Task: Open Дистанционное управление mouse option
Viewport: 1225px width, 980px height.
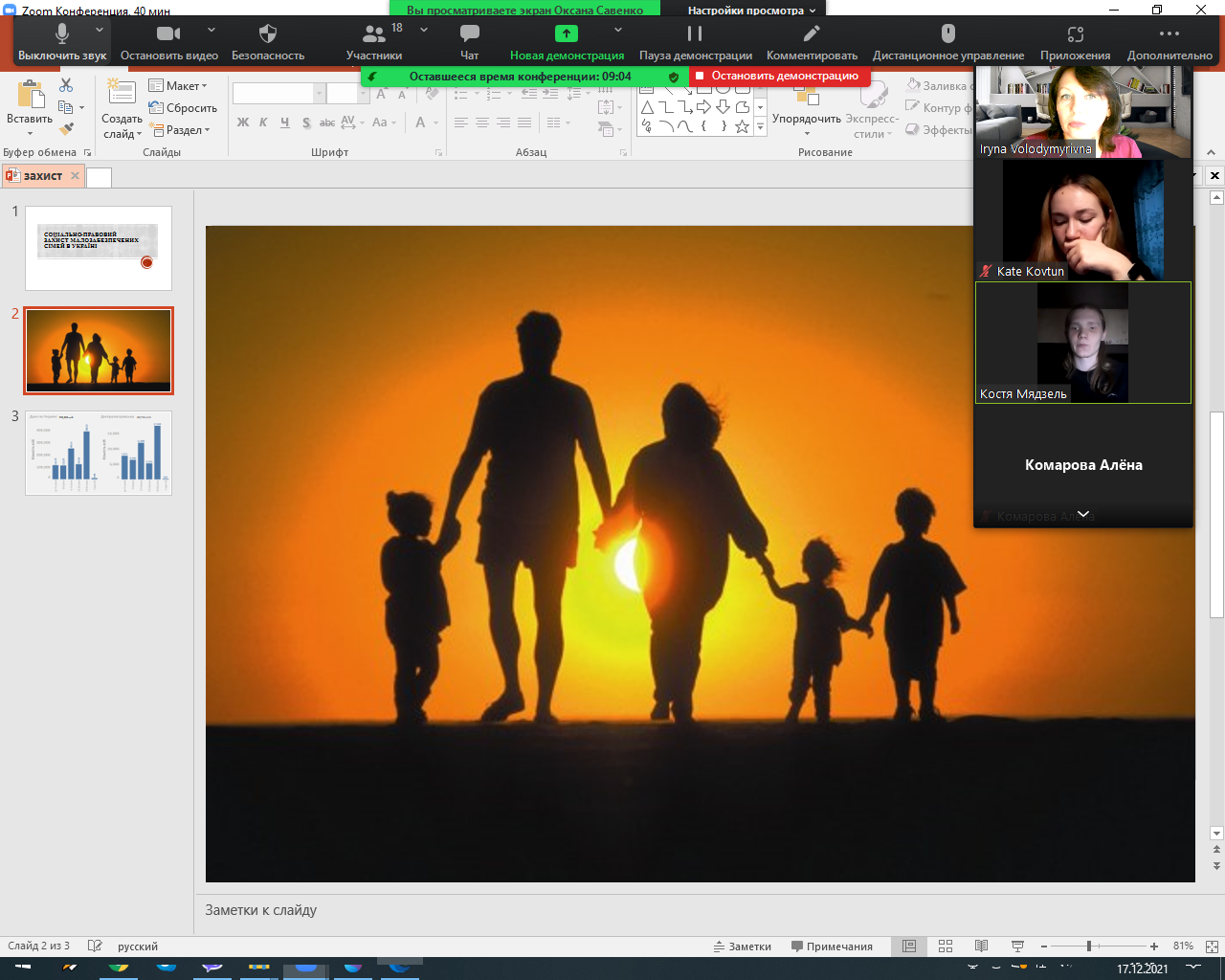Action: (x=948, y=43)
